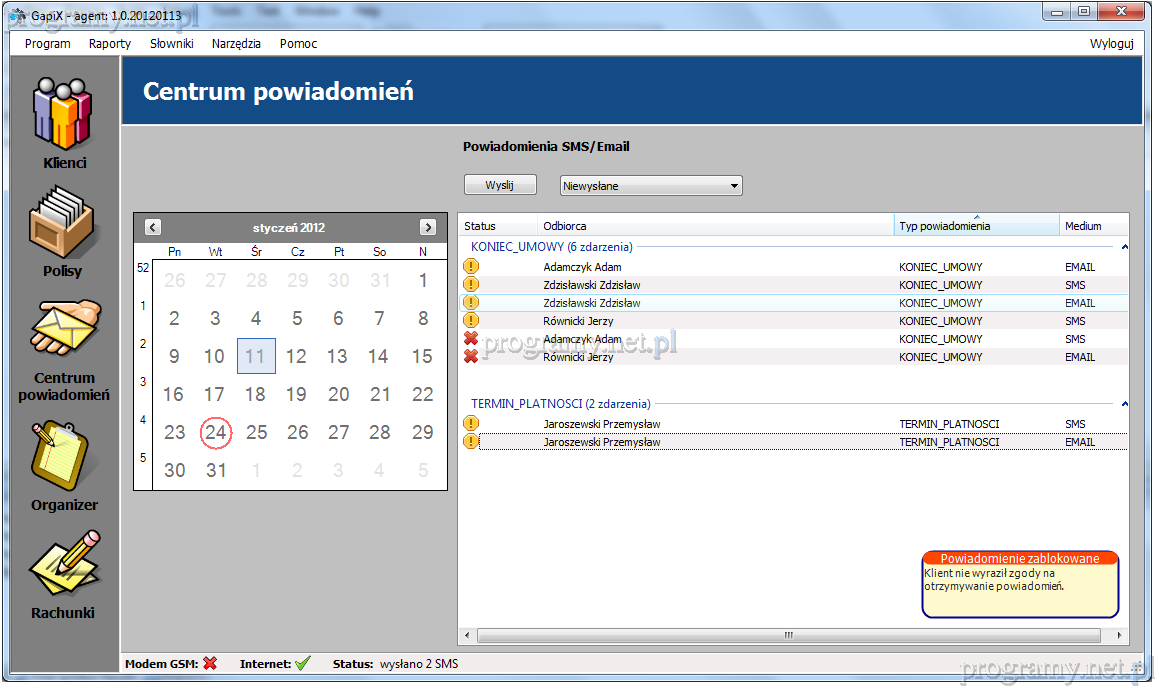Open the Polisy filing box icon
The height and width of the screenshot is (686, 1156).
pyautogui.click(x=64, y=223)
